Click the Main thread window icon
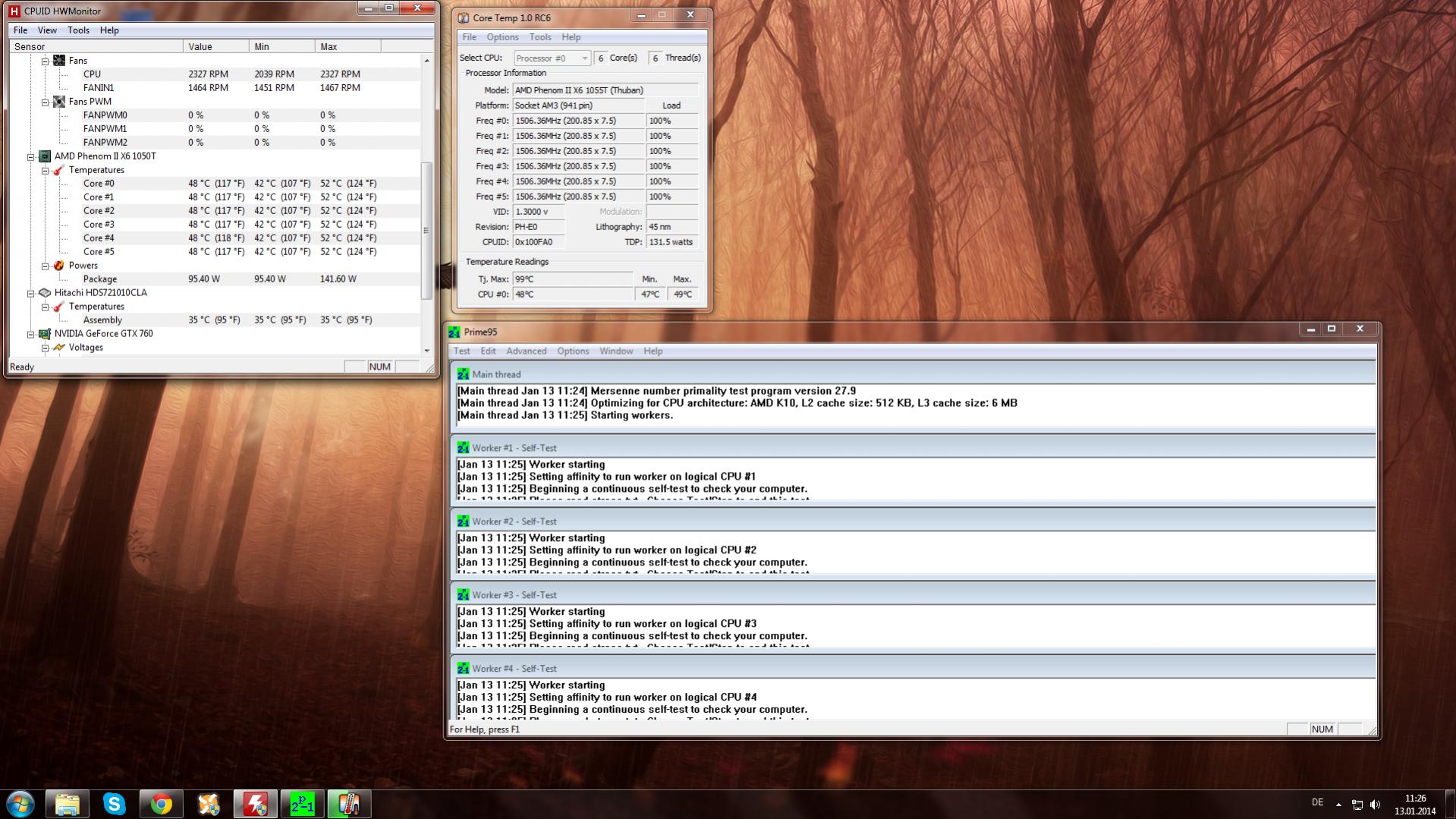This screenshot has width=1456, height=819. [463, 374]
